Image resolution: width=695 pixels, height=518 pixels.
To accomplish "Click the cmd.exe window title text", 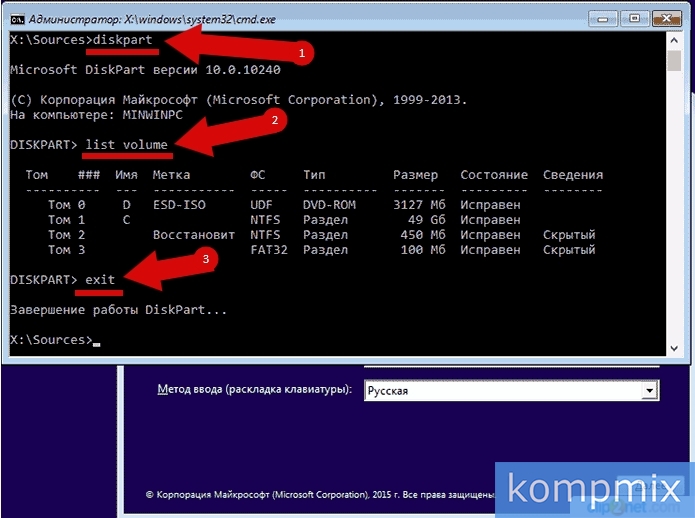I will pos(152,19).
